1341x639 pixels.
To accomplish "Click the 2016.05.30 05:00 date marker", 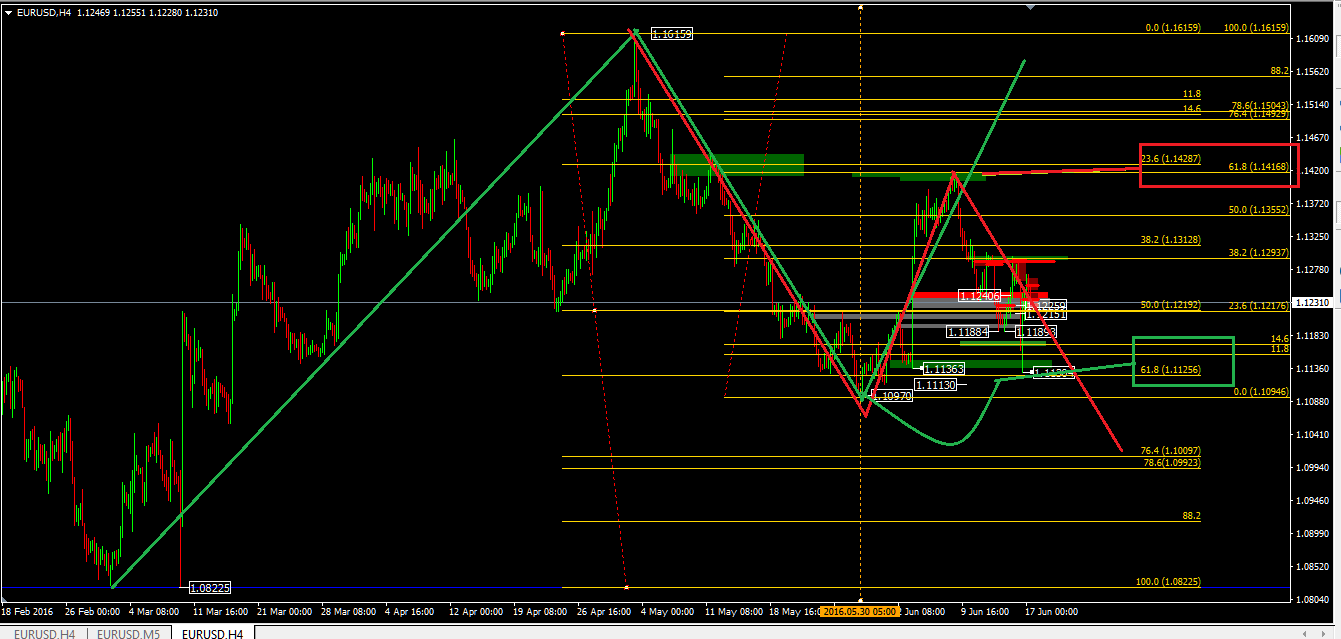I will [860, 610].
